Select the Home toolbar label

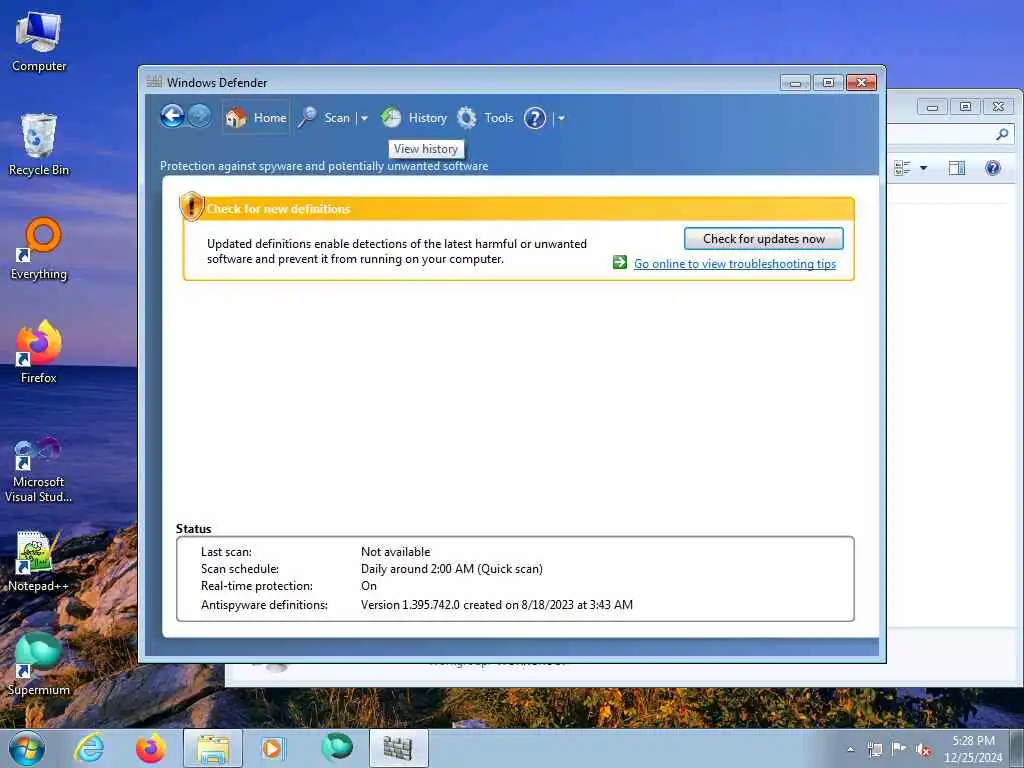click(270, 118)
